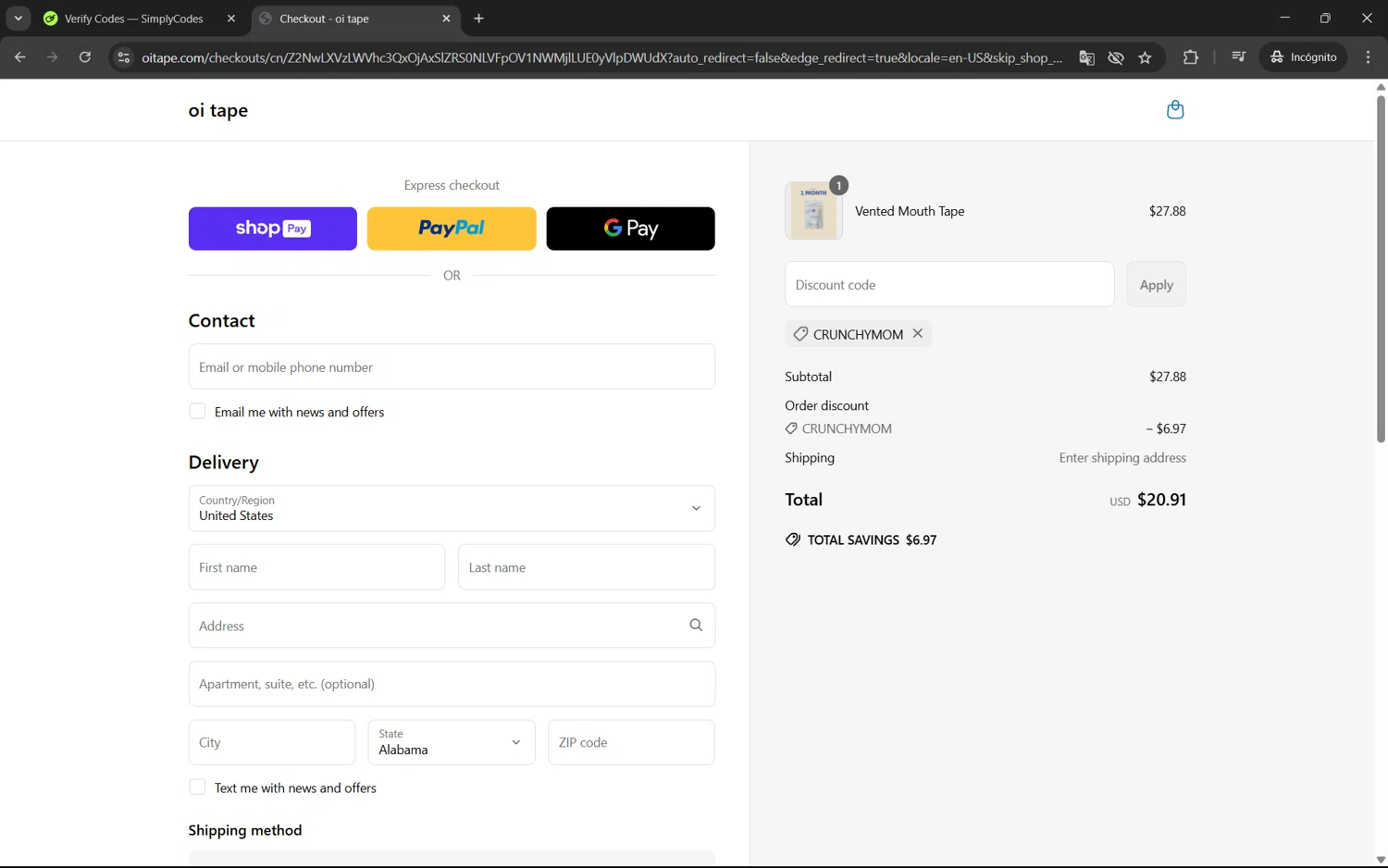Click the Vented Mouth Tape product name
Viewport: 1388px width, 868px height.
[x=910, y=211]
